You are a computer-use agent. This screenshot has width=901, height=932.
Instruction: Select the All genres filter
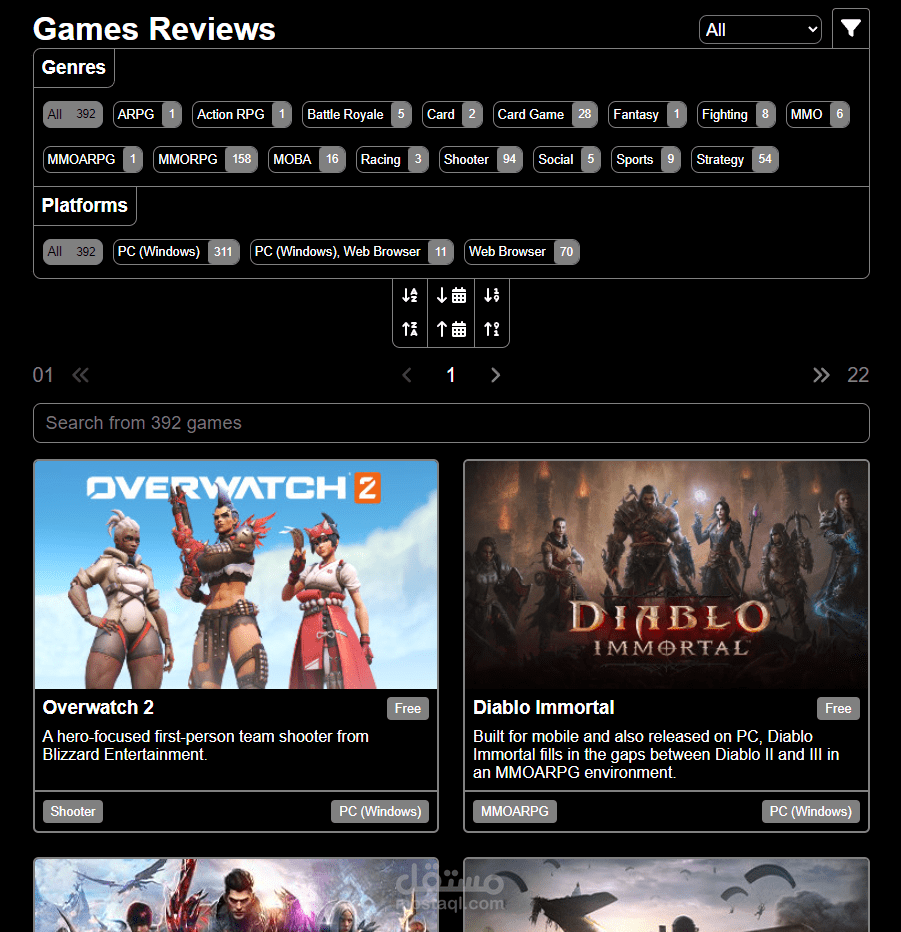73,114
